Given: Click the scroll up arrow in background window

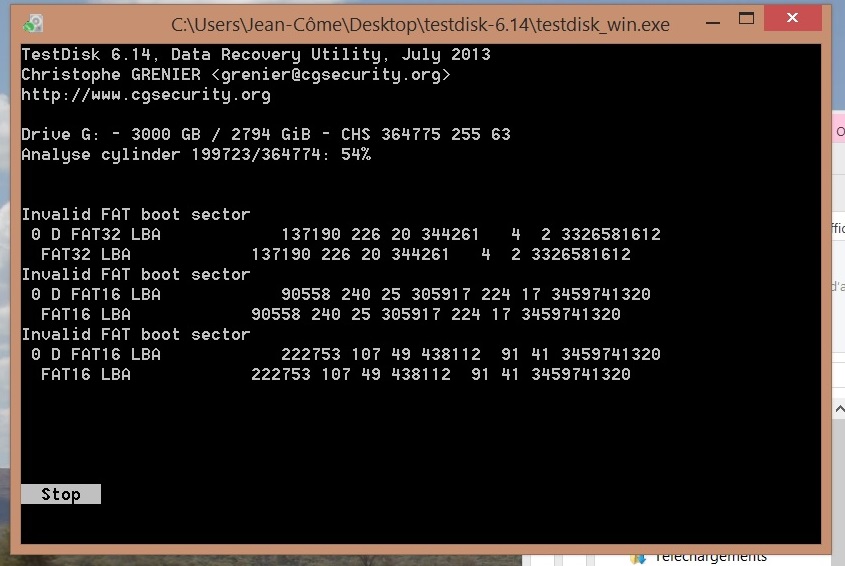Looking at the screenshot, I should tap(840, 410).
